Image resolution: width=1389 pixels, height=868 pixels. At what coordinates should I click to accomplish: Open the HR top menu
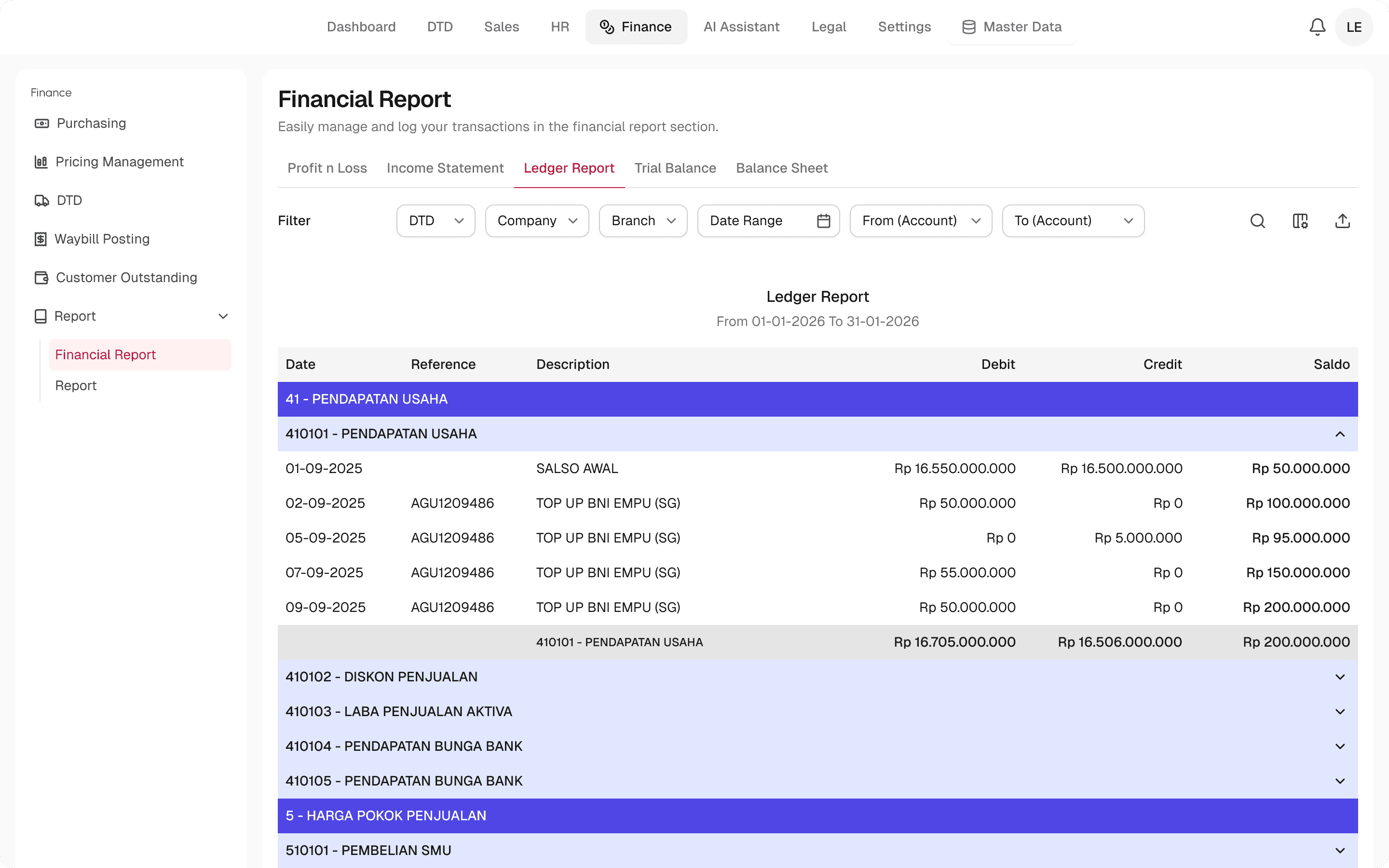pos(559,27)
